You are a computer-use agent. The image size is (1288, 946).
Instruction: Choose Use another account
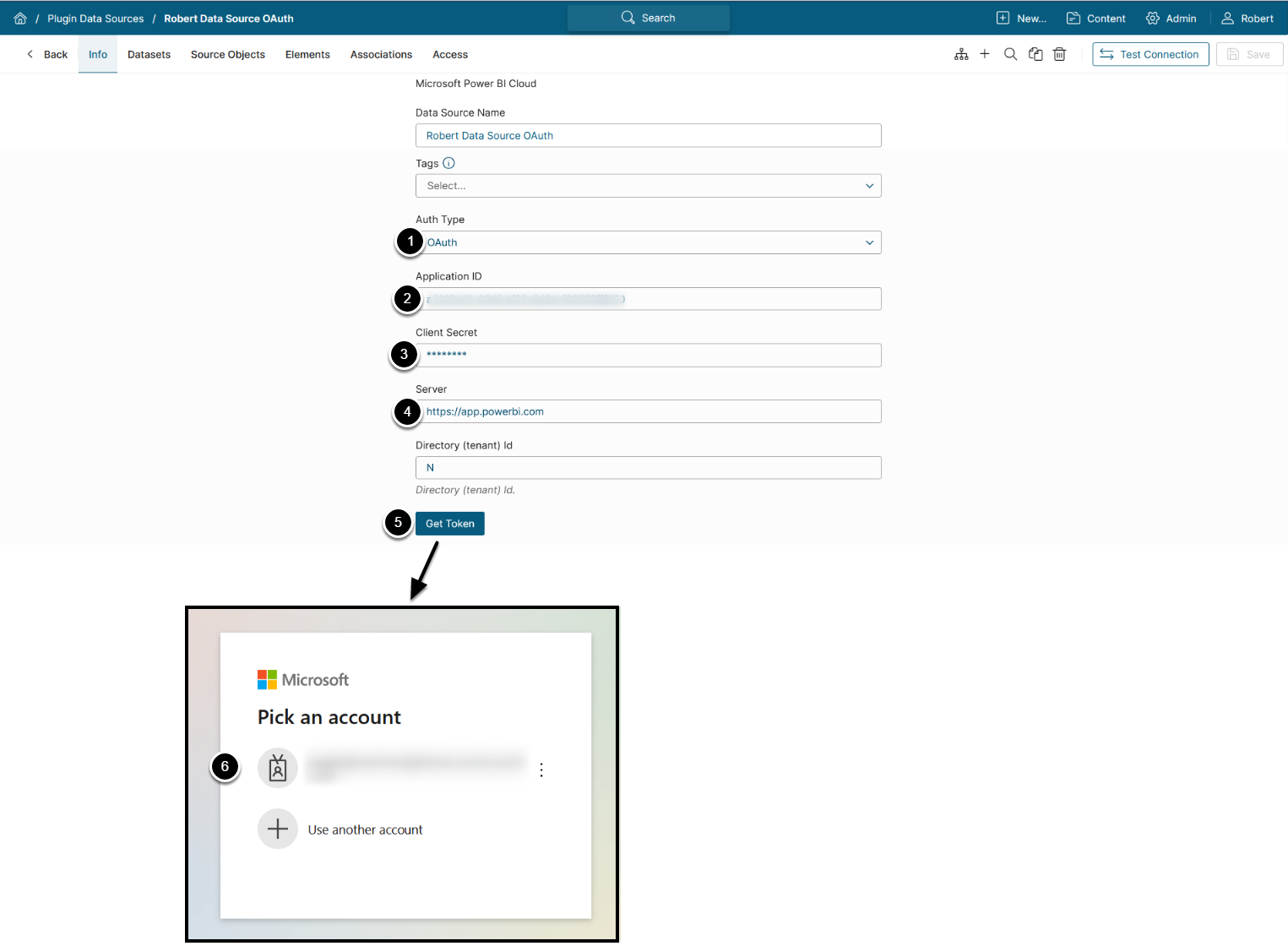(365, 829)
